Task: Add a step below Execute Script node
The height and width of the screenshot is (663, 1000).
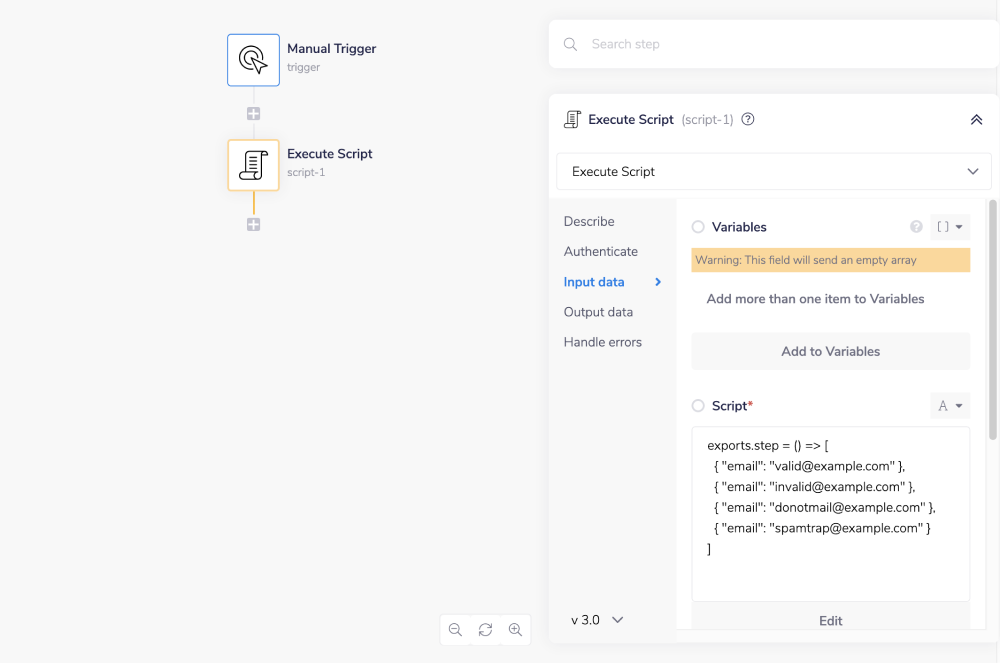Action: point(253,225)
